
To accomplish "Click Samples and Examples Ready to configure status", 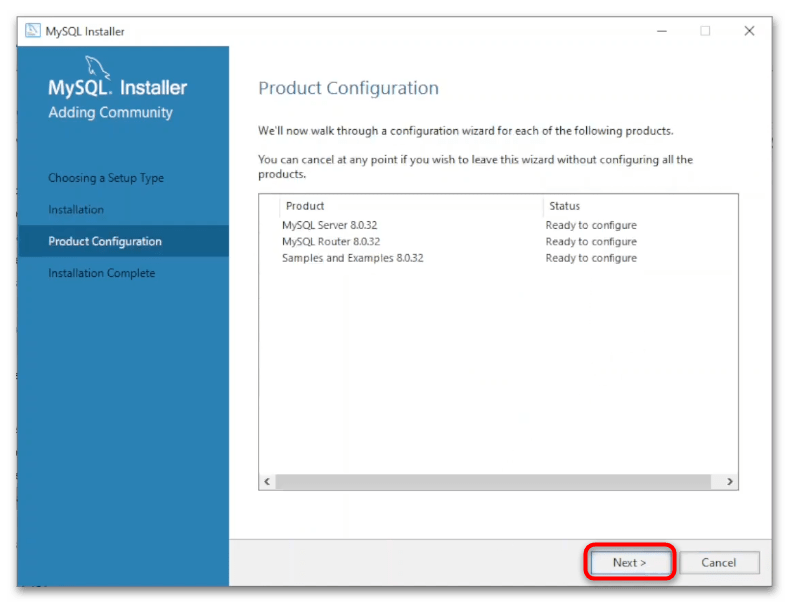I will click(x=591, y=258).
